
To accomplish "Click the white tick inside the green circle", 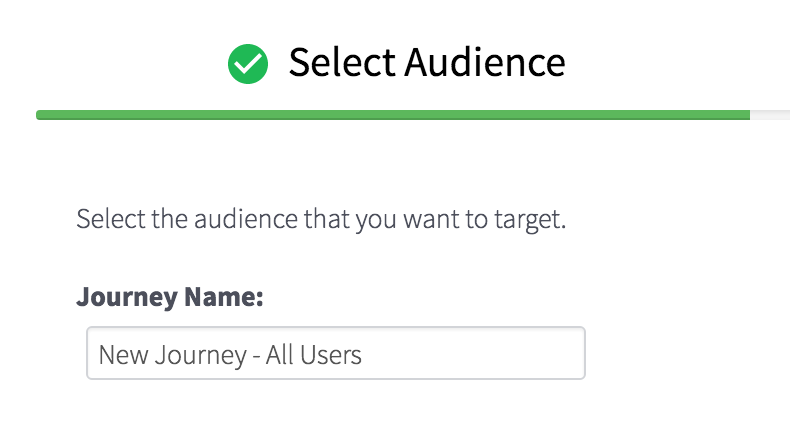I will (x=248, y=65).
